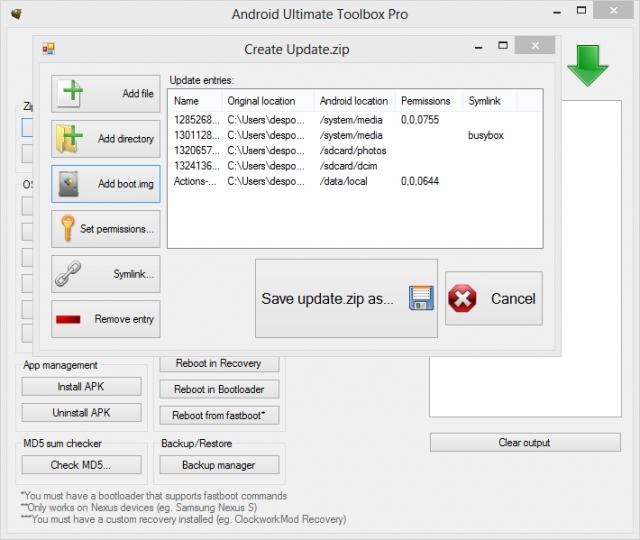The image size is (640, 540).
Task: Click the Add boot.img button
Action: (106, 184)
